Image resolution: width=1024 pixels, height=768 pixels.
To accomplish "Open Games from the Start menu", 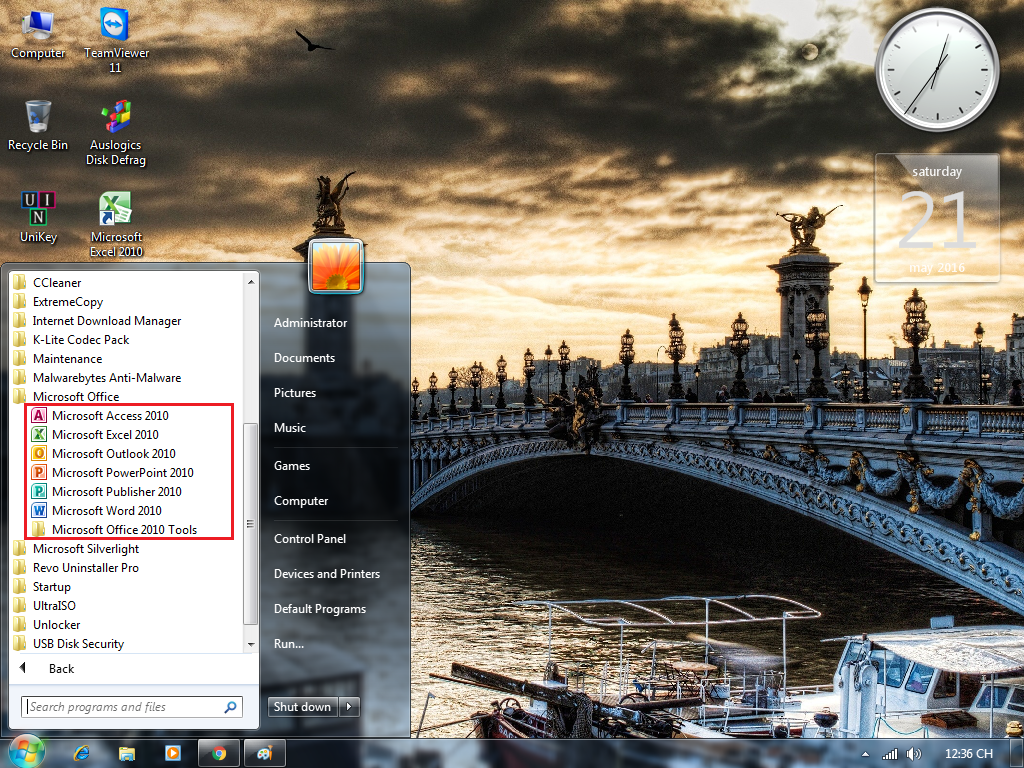I will 292,466.
